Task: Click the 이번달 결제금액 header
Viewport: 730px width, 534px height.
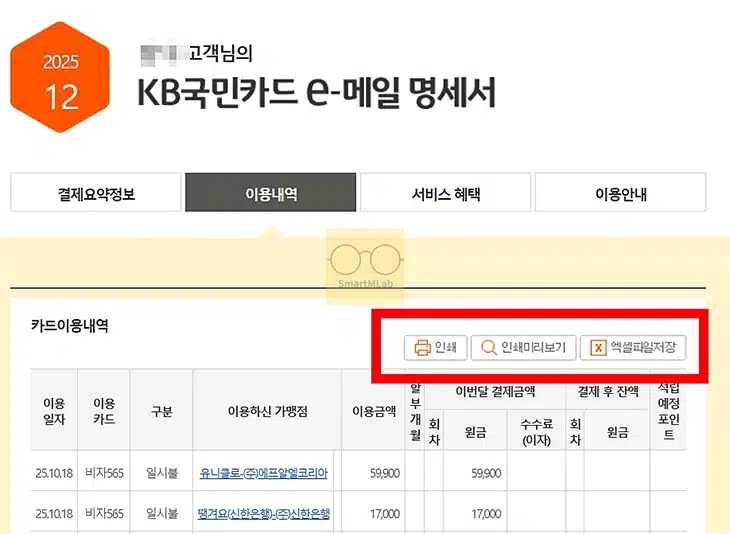Action: pos(495,392)
